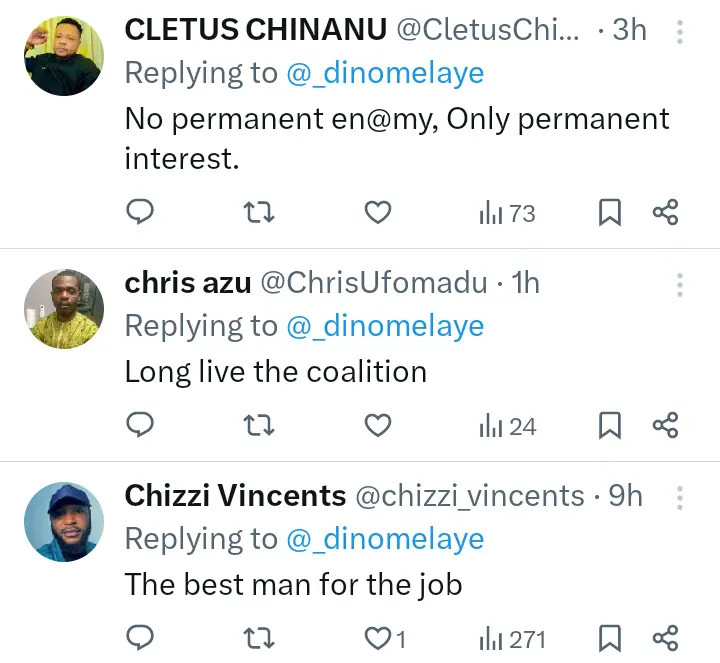
Task: Open more options for chris azu's tweet
Action: click(680, 286)
